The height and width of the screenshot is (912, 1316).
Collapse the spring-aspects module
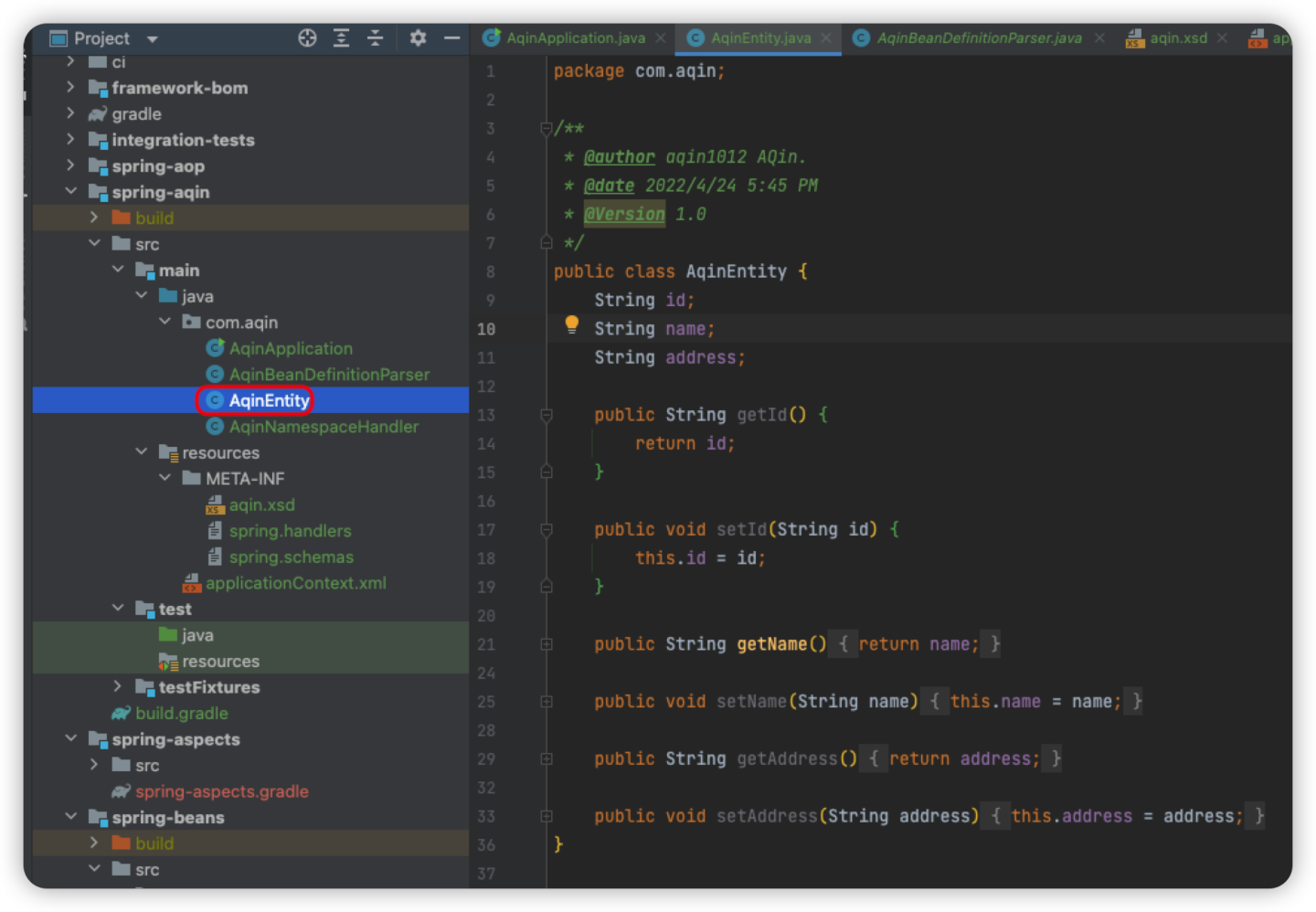[70, 738]
